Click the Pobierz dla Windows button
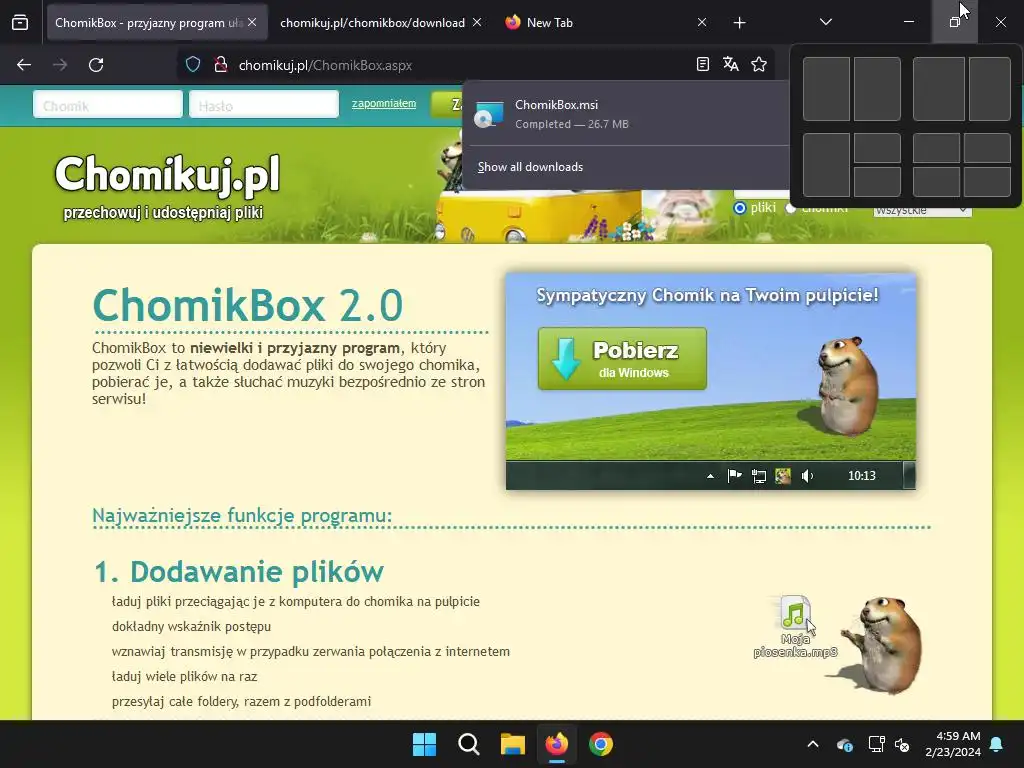Image resolution: width=1024 pixels, height=768 pixels. [622, 359]
